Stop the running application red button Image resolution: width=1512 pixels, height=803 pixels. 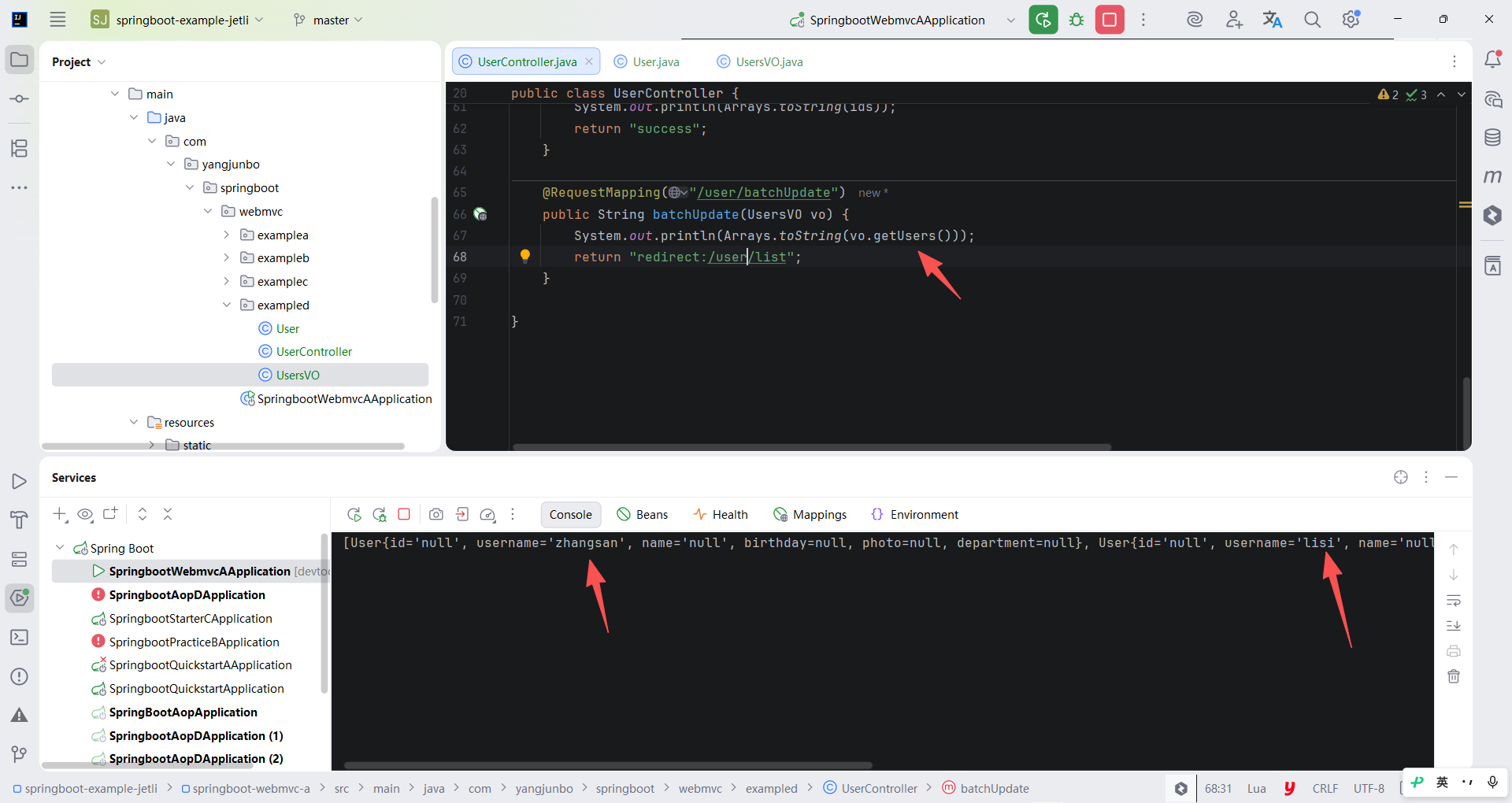coord(1110,20)
